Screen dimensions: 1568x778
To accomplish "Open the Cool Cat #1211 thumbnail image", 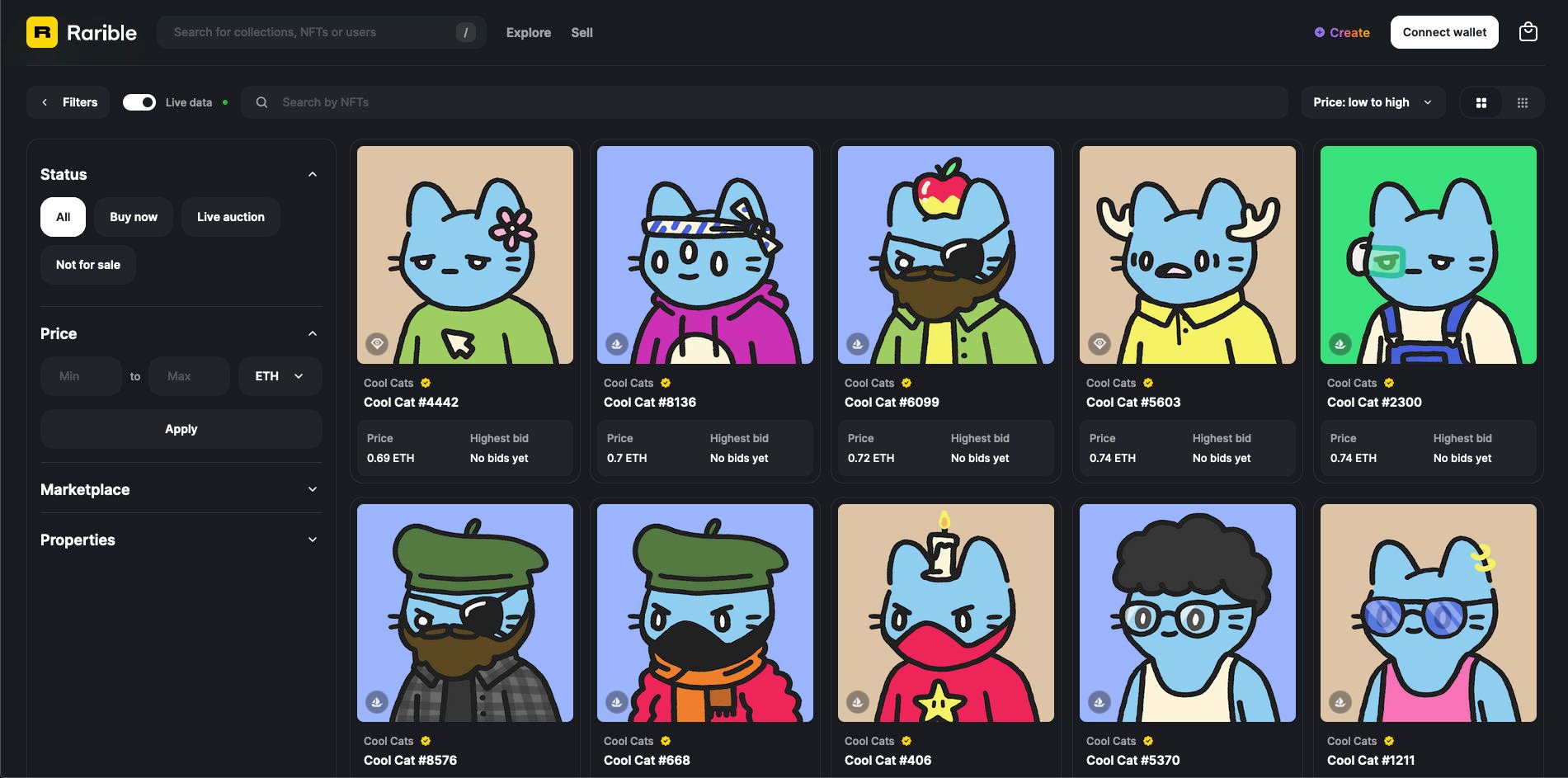I will 1429,613.
